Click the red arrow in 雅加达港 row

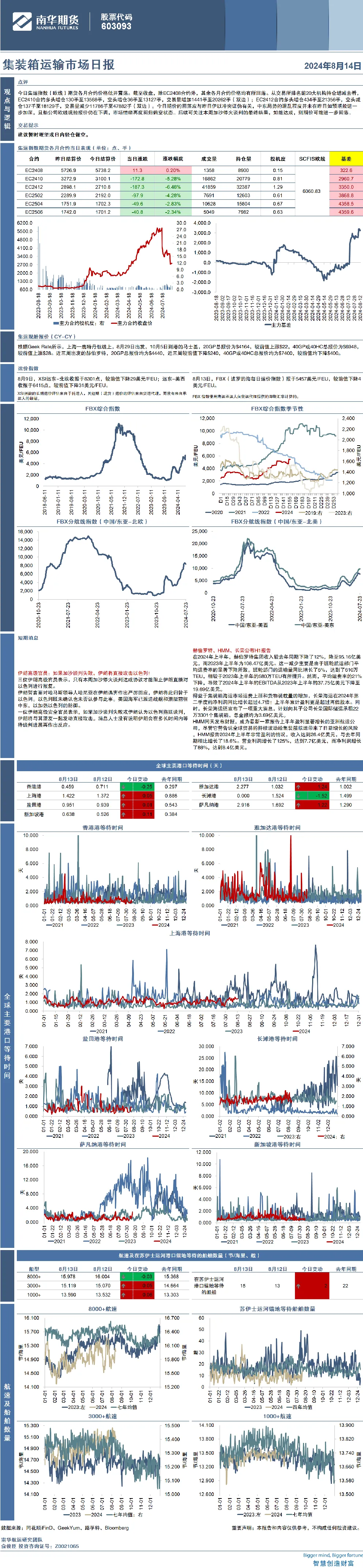299,787
